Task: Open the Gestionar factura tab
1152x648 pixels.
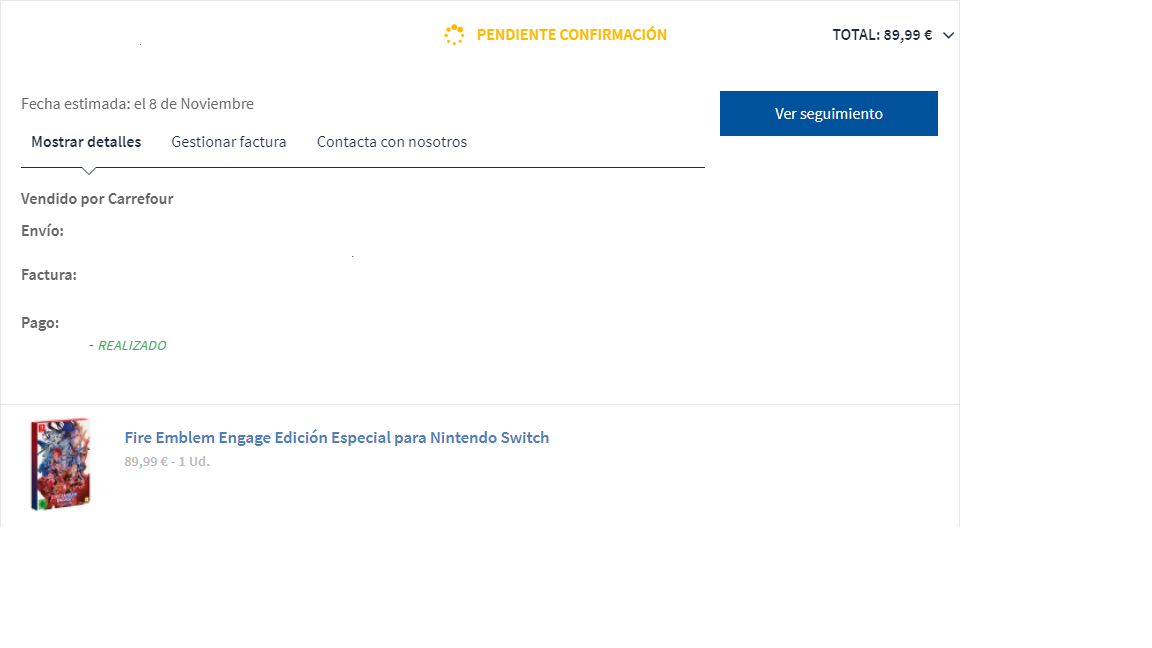Action: point(228,142)
